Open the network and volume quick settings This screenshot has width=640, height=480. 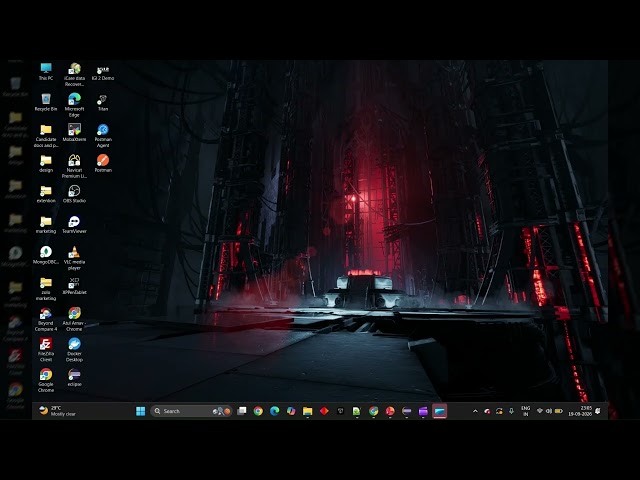[x=549, y=411]
